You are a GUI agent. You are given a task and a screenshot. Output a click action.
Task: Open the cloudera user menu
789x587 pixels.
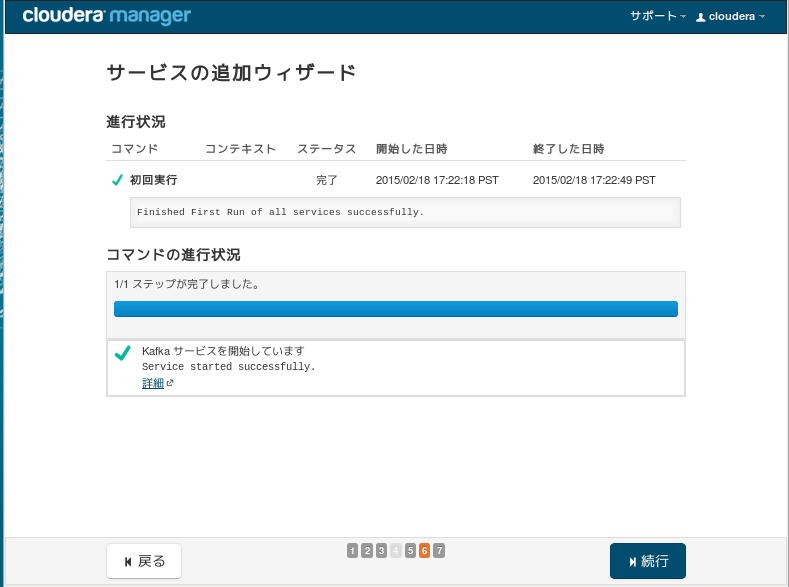(730, 17)
